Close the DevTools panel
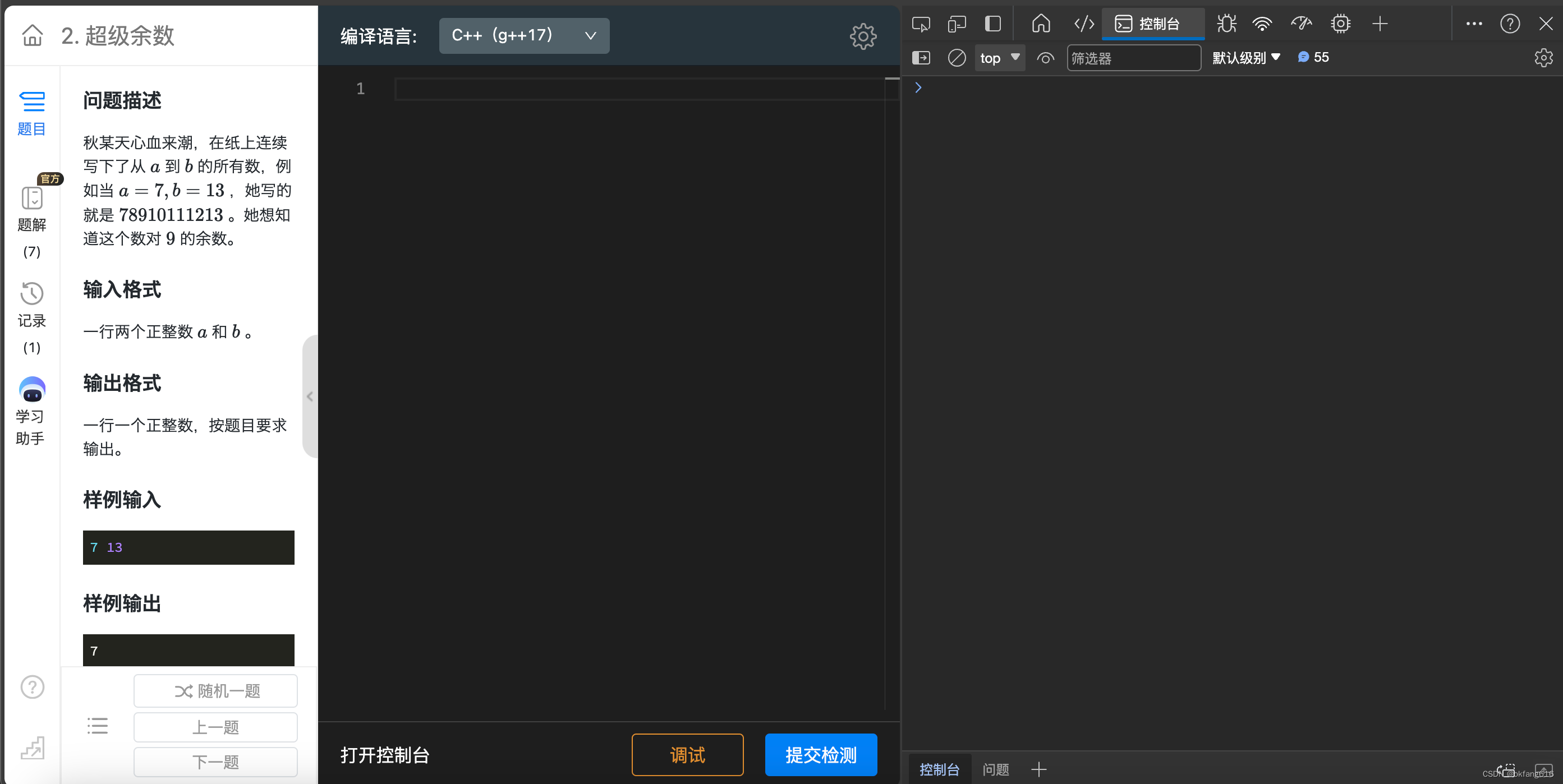The width and height of the screenshot is (1563, 784). (1546, 24)
